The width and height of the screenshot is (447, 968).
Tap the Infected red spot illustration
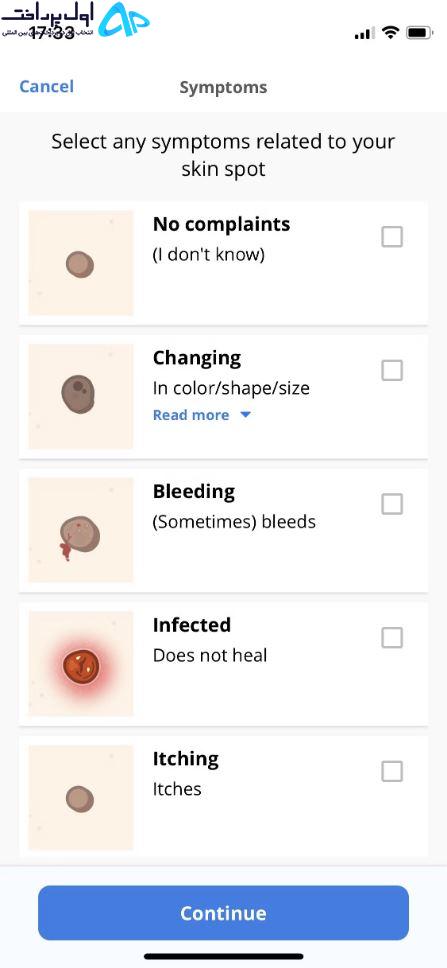pyautogui.click(x=81, y=664)
